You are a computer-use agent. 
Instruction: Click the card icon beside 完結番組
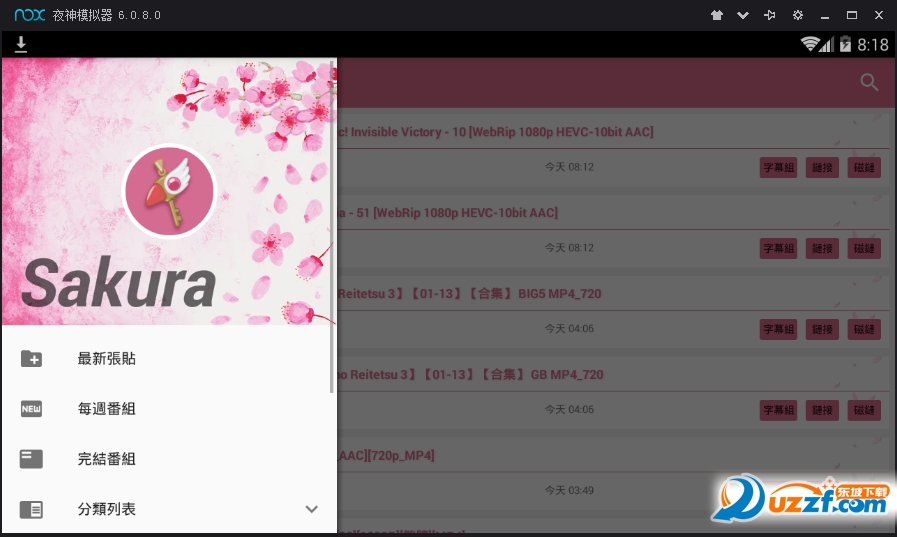tap(31, 459)
